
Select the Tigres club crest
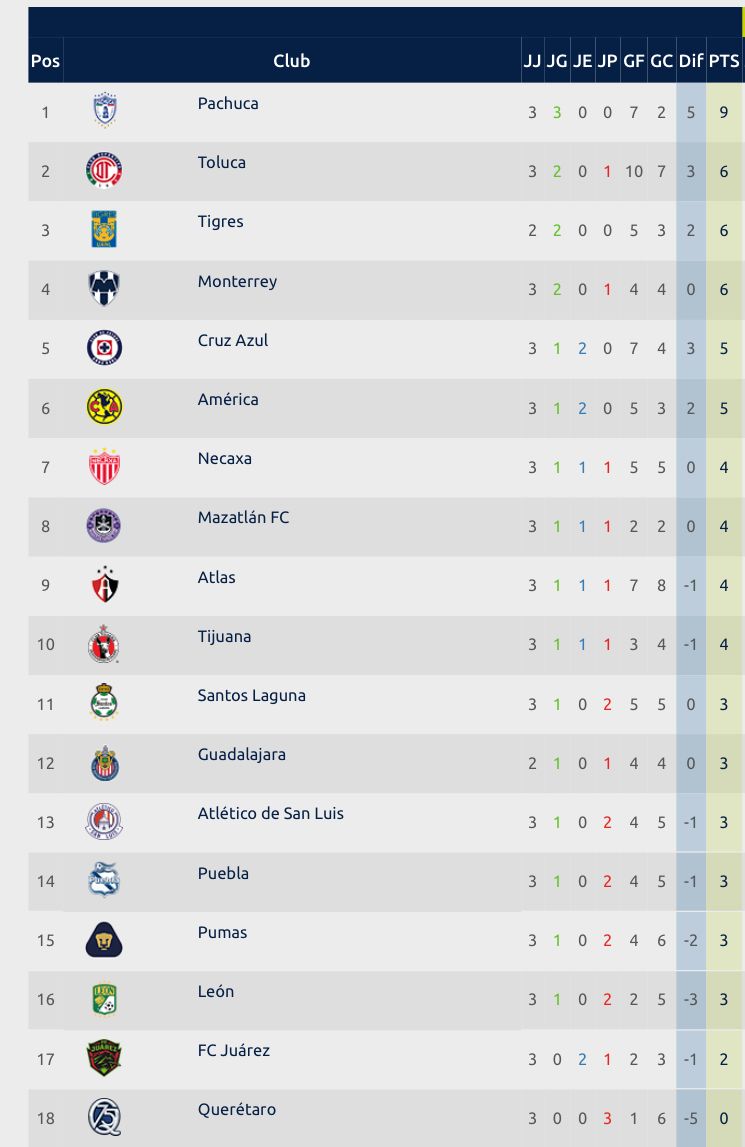(x=104, y=230)
